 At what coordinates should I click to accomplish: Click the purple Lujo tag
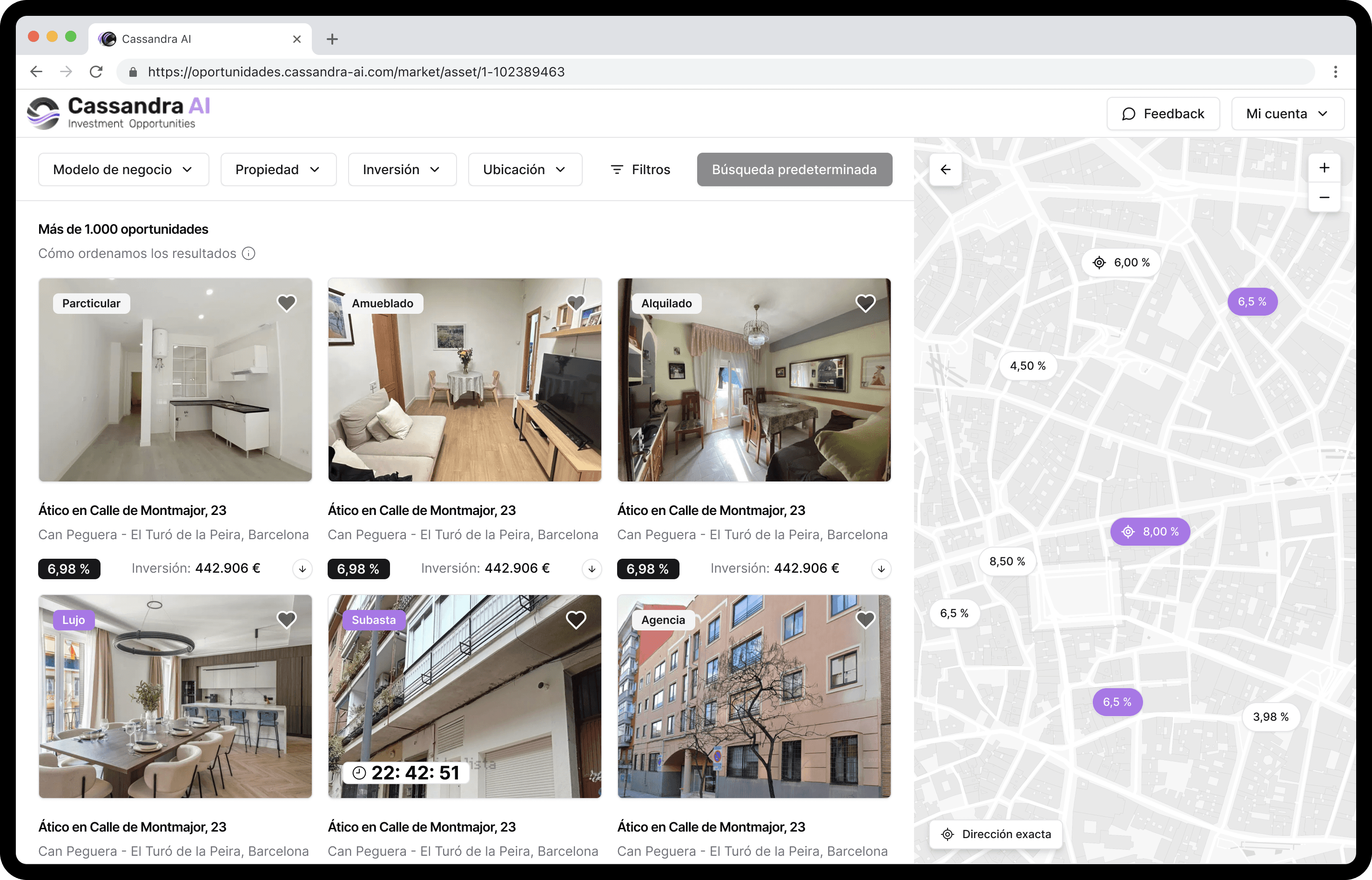pos(74,620)
